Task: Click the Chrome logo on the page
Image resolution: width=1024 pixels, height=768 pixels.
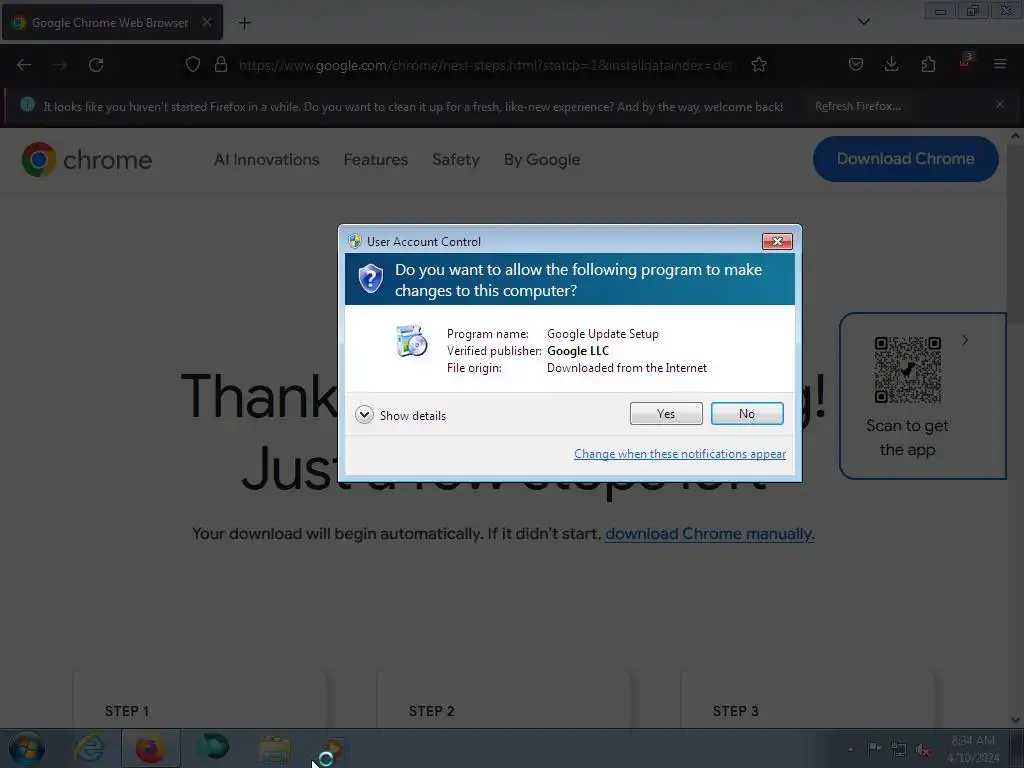Action: tap(86, 160)
